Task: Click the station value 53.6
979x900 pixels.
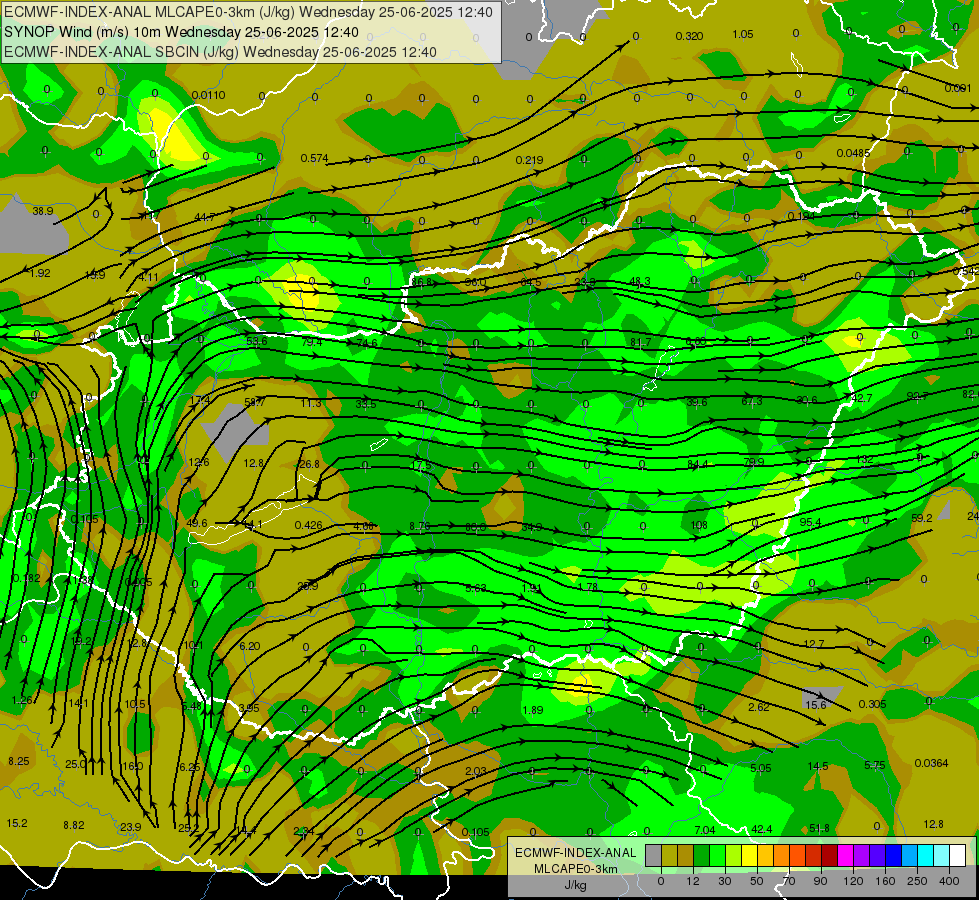Action: 257,340
